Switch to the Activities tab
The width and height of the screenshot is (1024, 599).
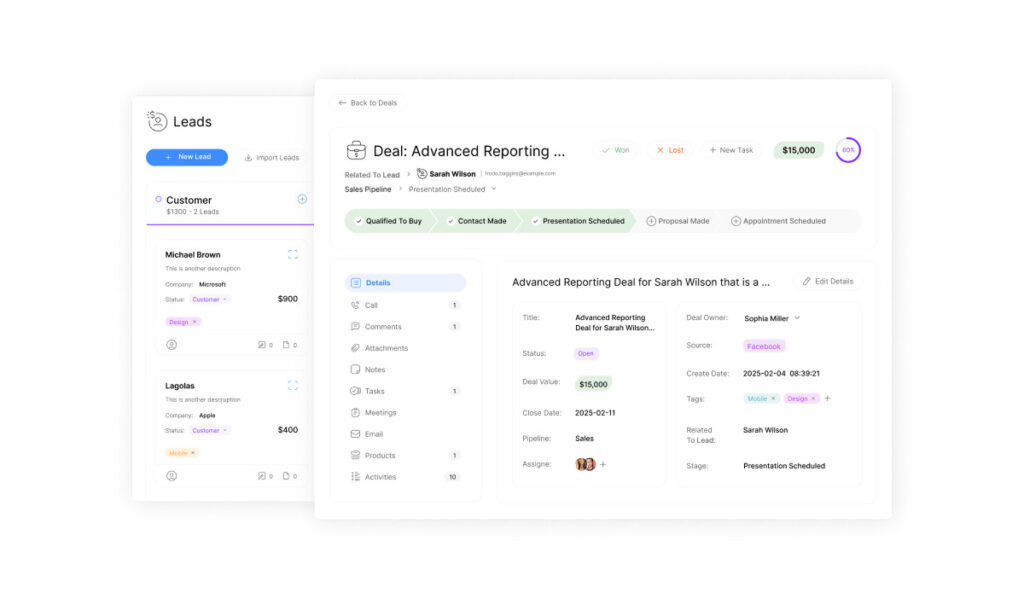coord(381,477)
